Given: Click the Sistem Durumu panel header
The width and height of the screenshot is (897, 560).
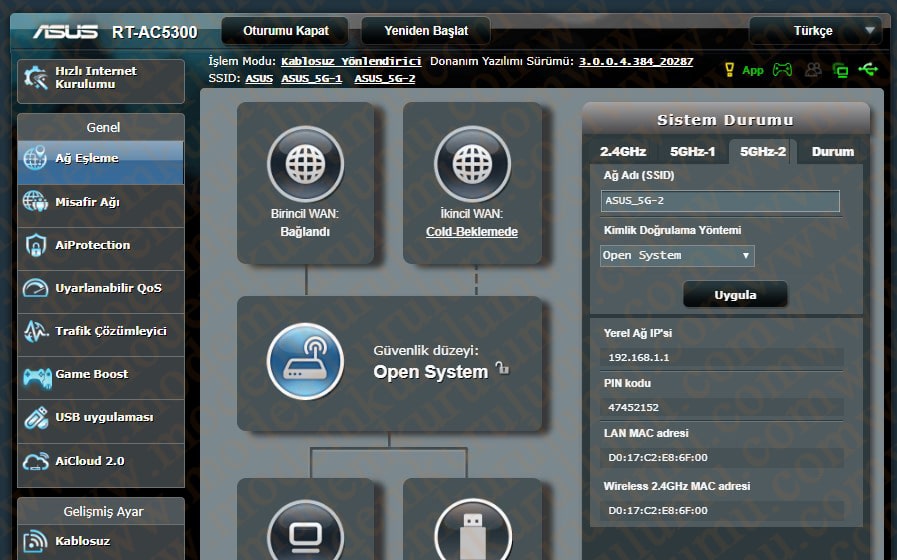Looking at the screenshot, I should 725,120.
